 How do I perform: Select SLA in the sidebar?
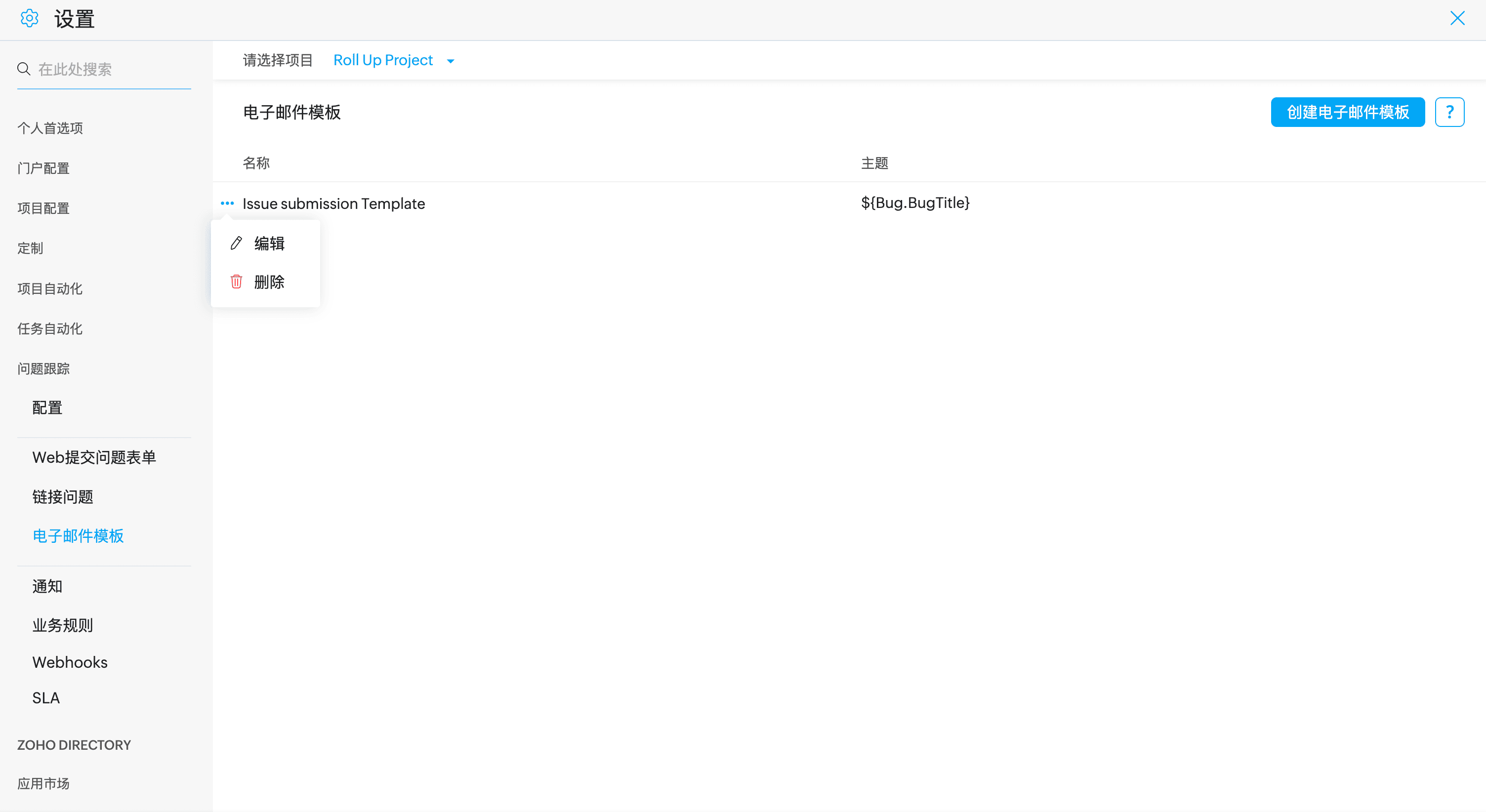click(46, 698)
